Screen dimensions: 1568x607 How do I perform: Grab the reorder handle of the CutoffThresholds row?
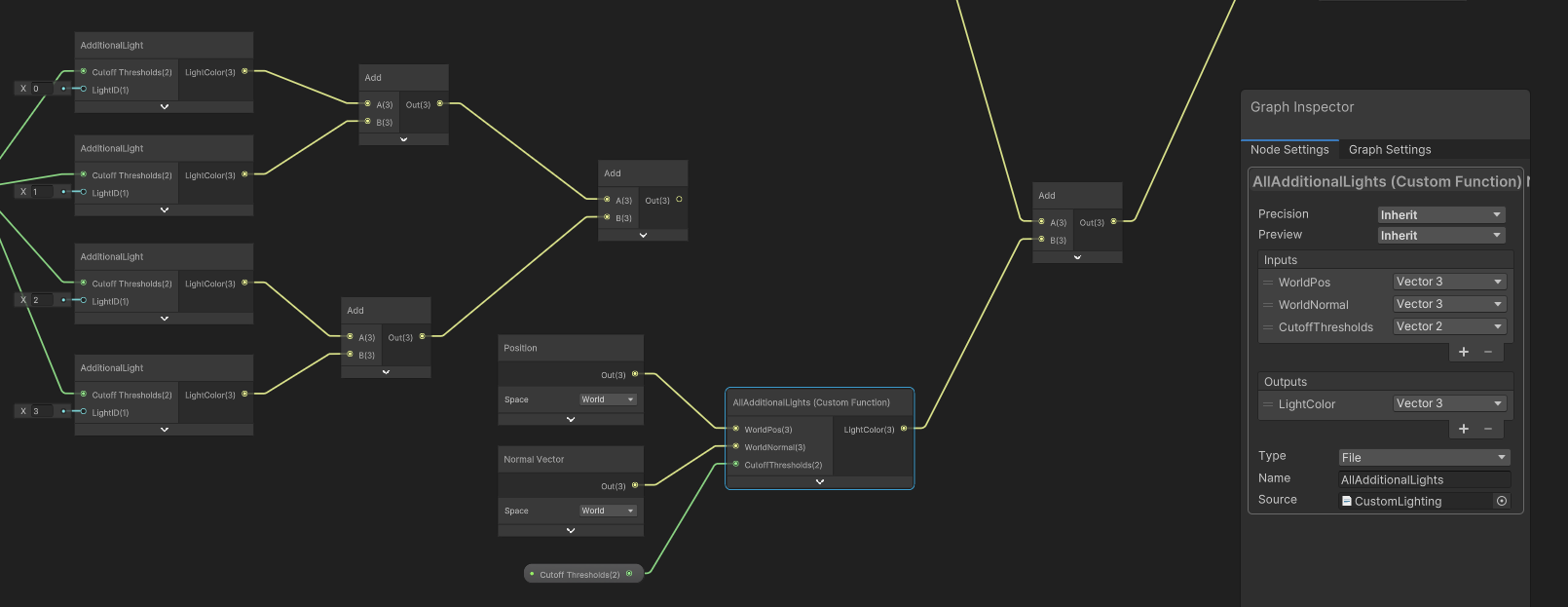pyautogui.click(x=1268, y=327)
